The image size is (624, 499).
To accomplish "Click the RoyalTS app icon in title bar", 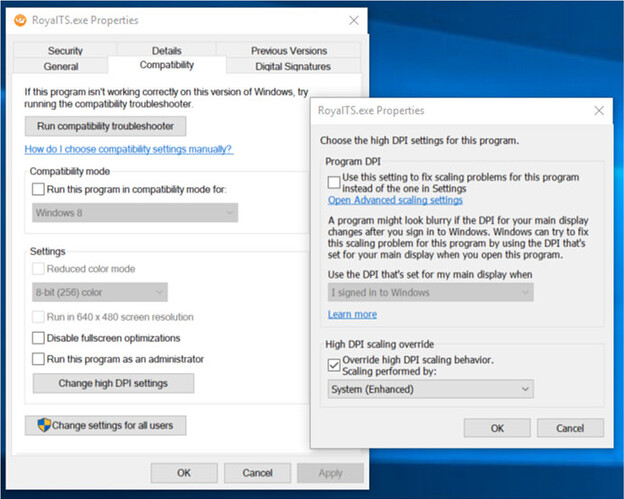I will click(19, 20).
